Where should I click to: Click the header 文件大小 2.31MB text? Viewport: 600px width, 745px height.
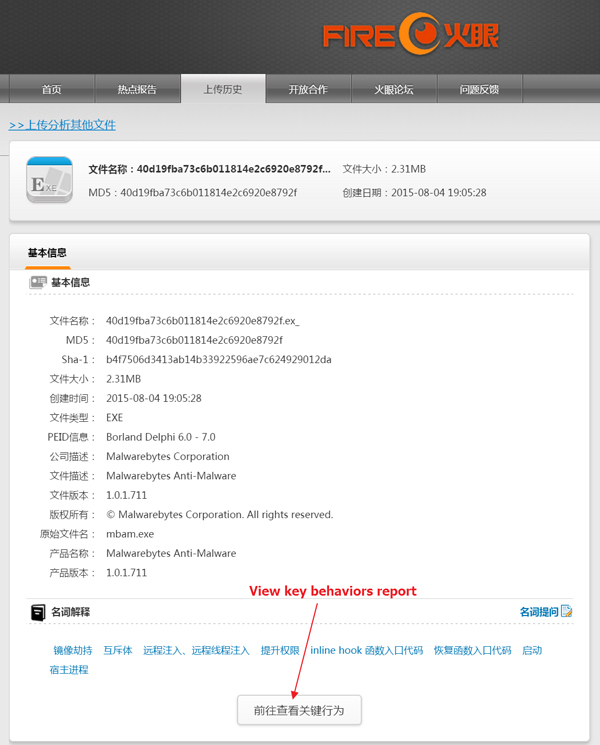pos(384,169)
